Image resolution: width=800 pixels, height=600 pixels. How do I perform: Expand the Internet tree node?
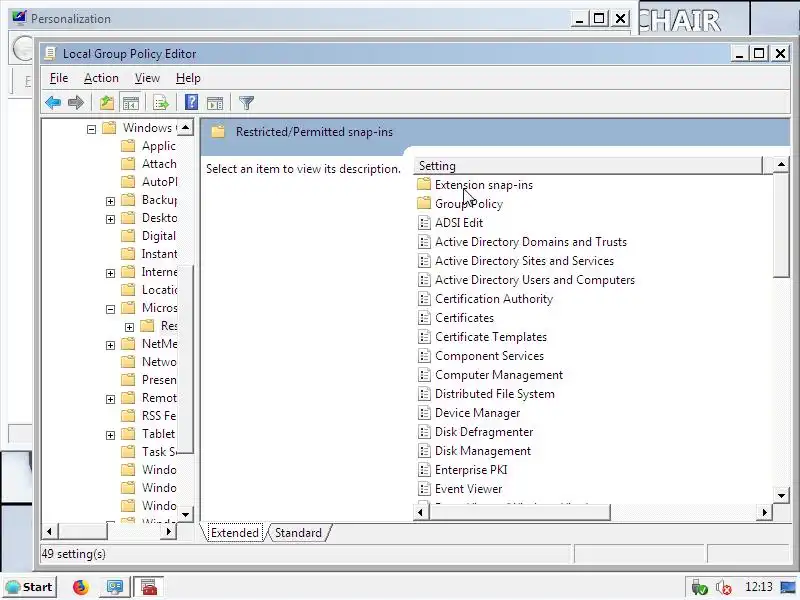coord(110,273)
